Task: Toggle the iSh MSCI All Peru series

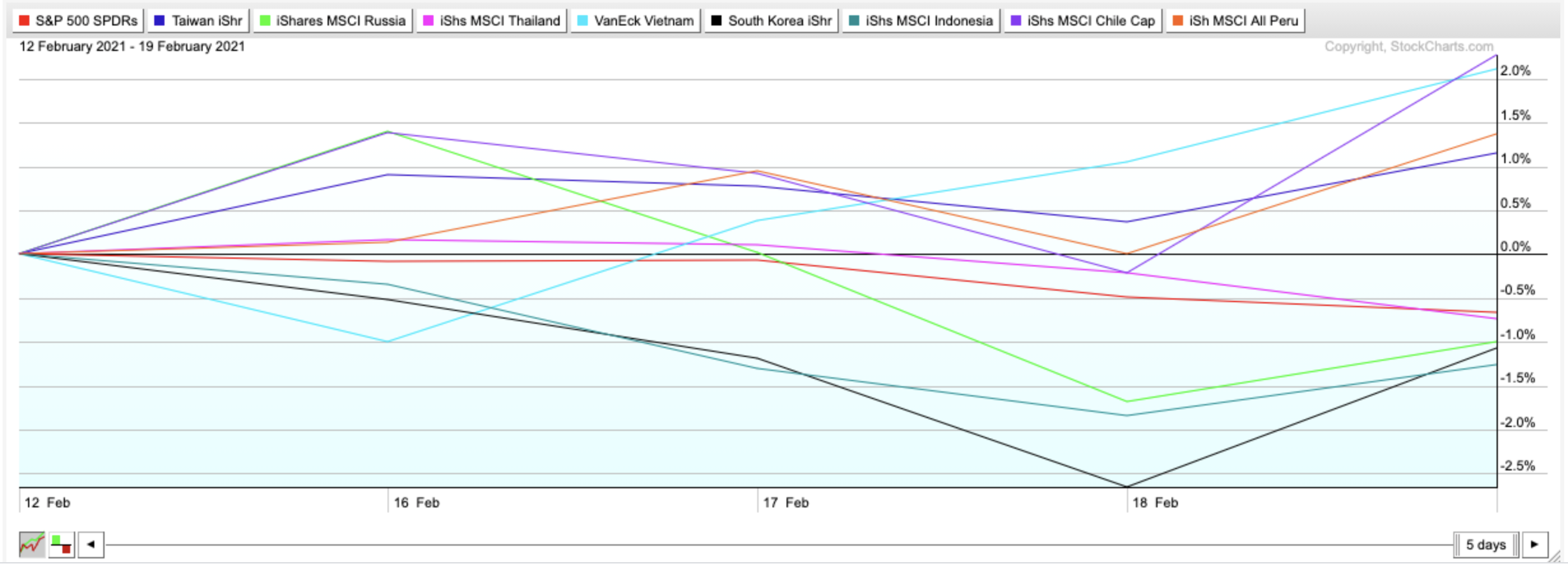Action: [x=1235, y=20]
